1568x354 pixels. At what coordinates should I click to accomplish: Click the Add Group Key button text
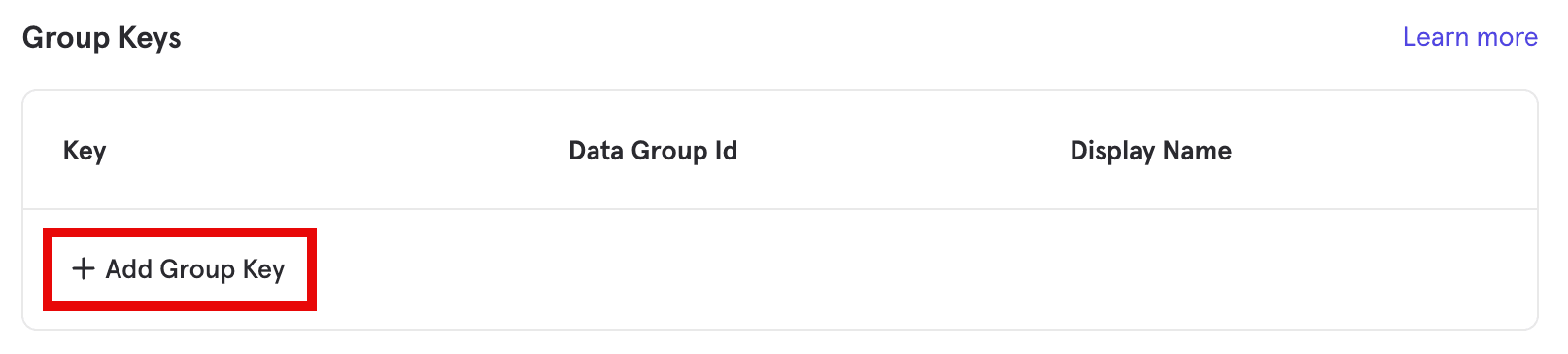click(x=194, y=269)
